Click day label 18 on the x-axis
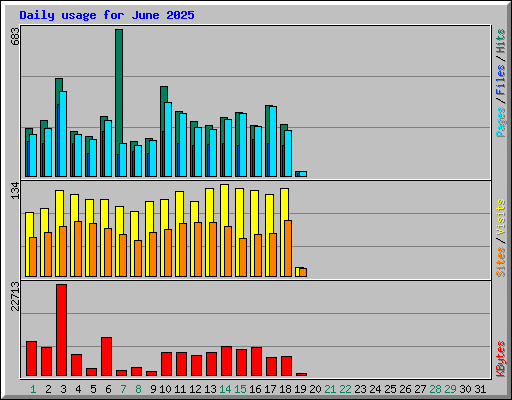This screenshot has width=512, height=400. click(285, 389)
